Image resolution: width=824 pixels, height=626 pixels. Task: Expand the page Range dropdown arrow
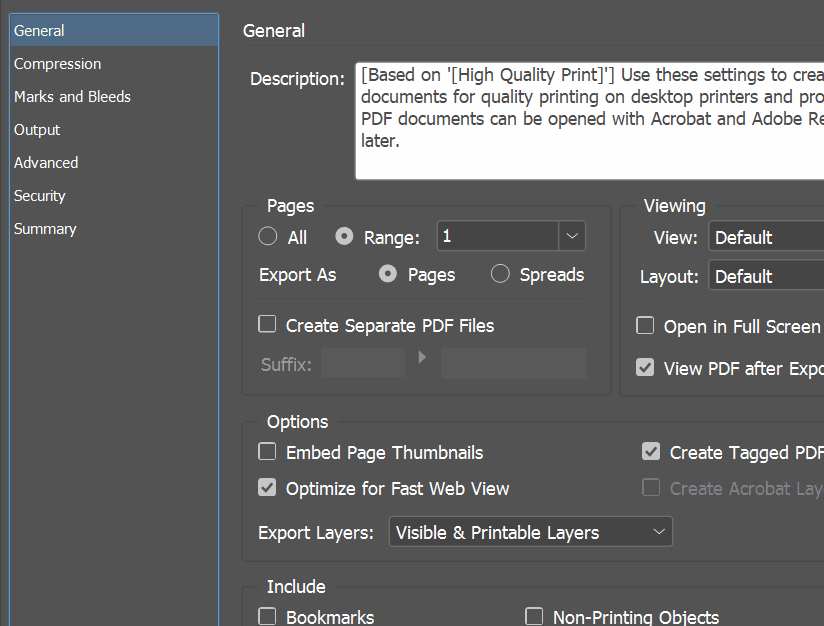point(572,236)
